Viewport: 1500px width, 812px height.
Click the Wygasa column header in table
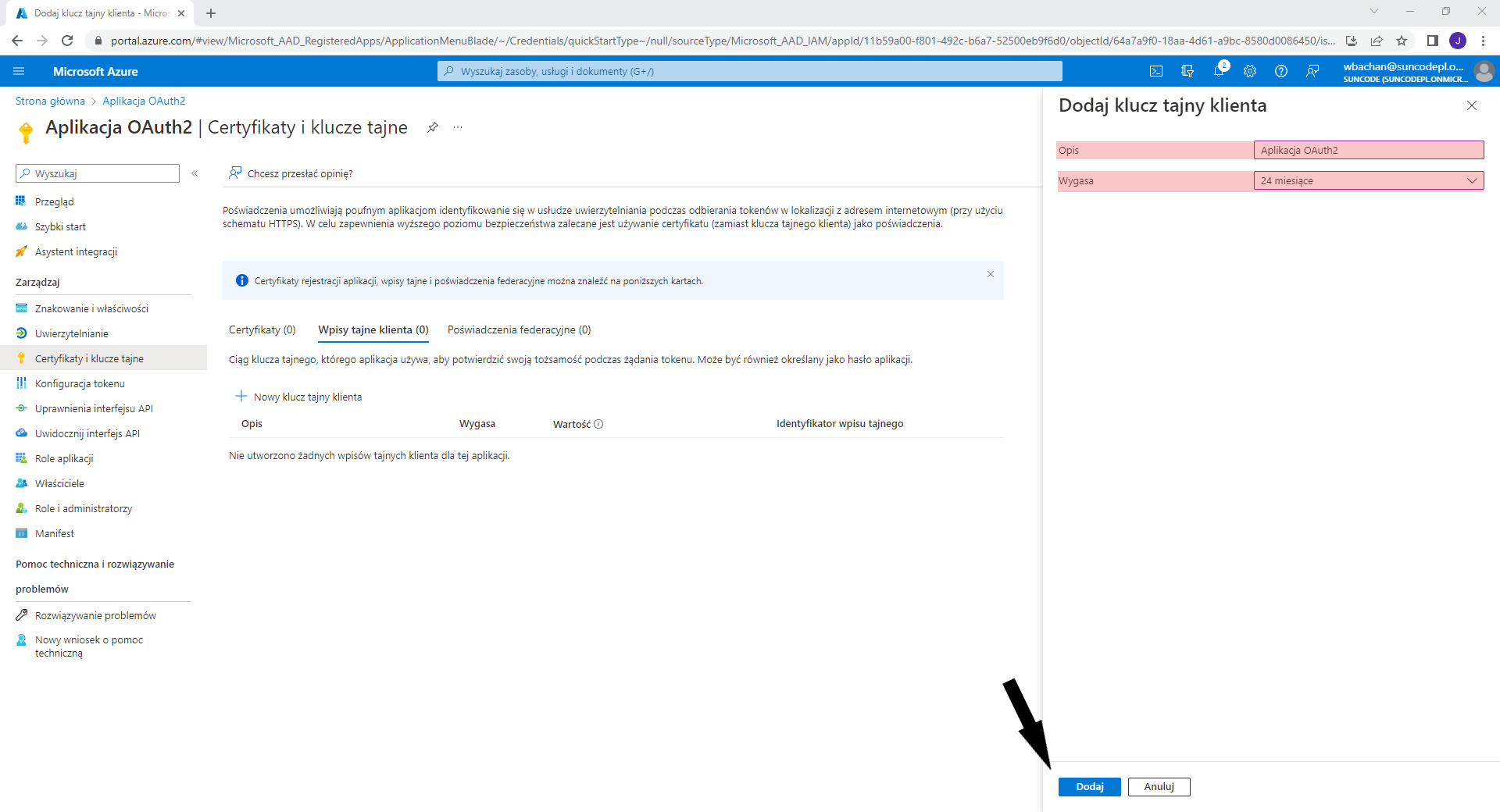[477, 423]
